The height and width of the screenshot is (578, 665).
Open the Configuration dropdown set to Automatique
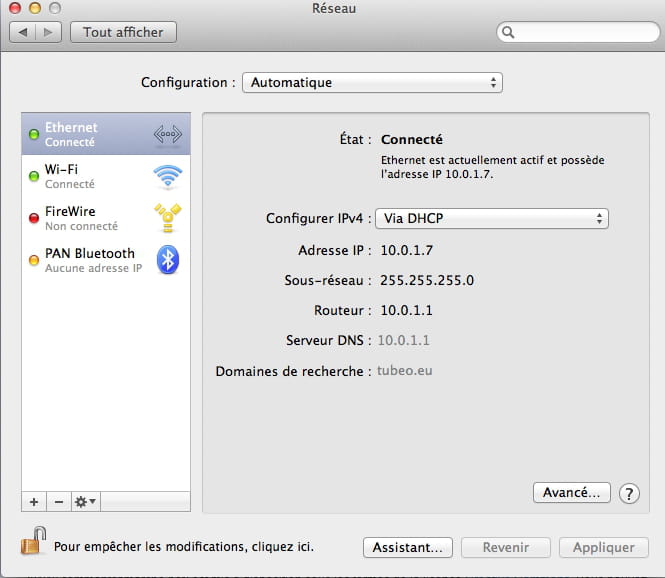pos(372,82)
